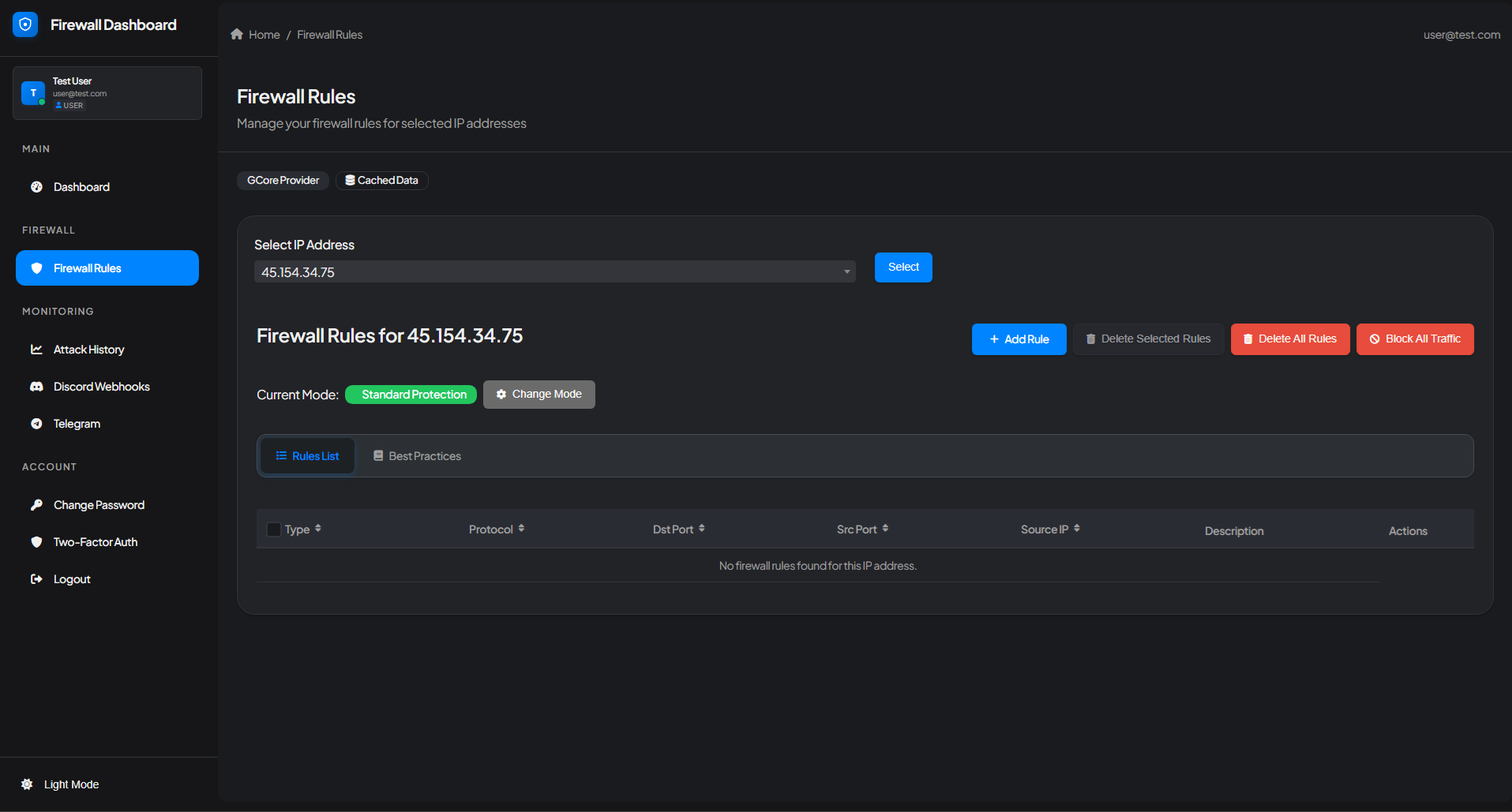This screenshot has width=1512, height=812.
Task: Open the Select IP Address dropdown
Action: click(x=554, y=271)
